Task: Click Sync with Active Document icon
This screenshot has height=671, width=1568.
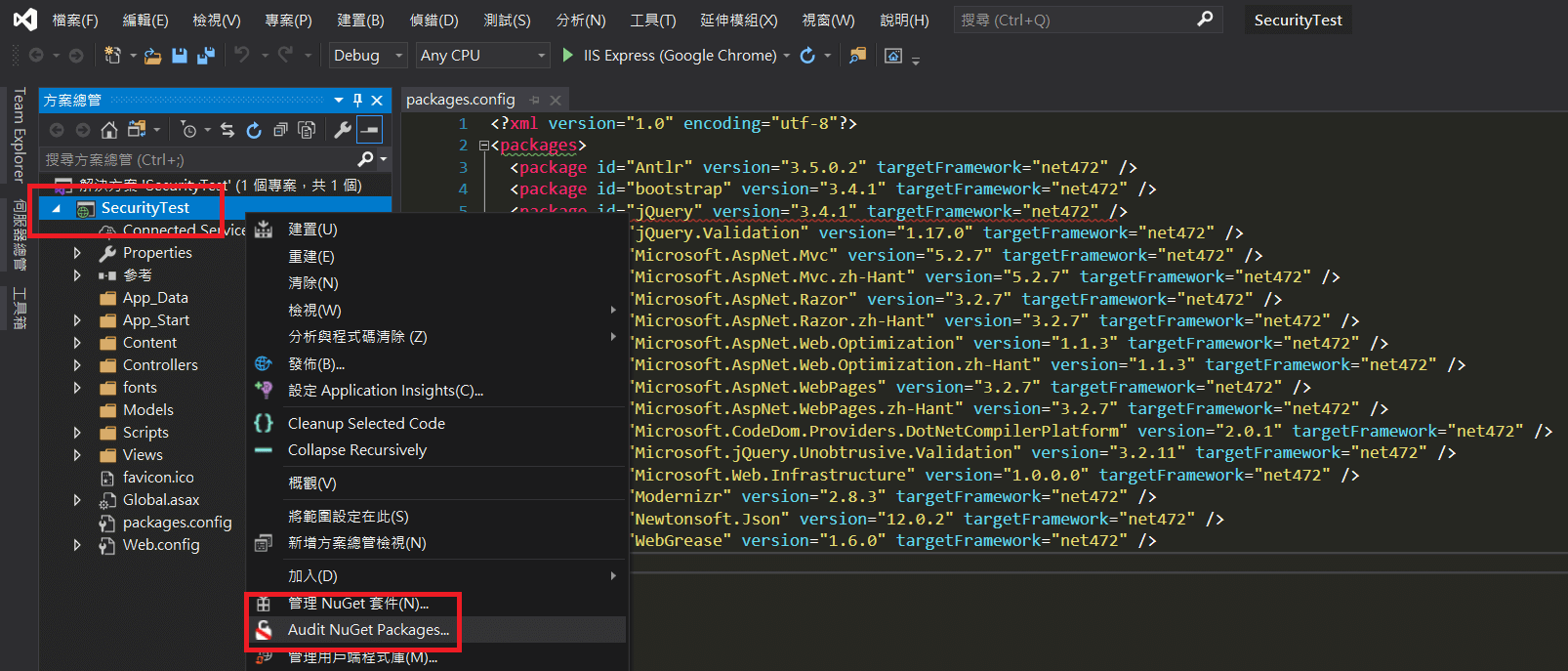Action: (227, 130)
